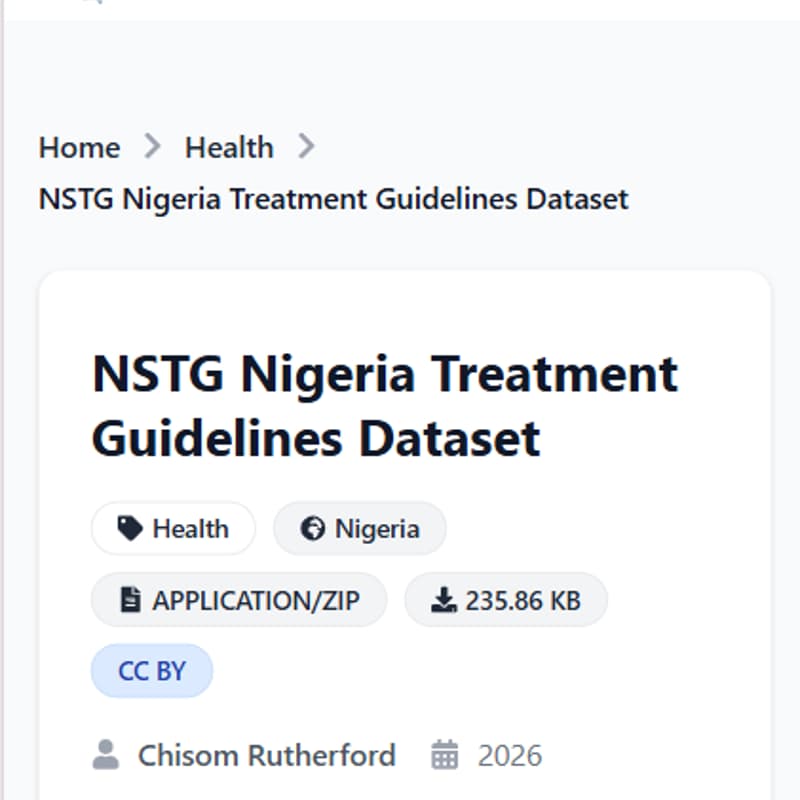Click the download icon next to 235.86 KB
The width and height of the screenshot is (800, 800).
click(x=442, y=599)
